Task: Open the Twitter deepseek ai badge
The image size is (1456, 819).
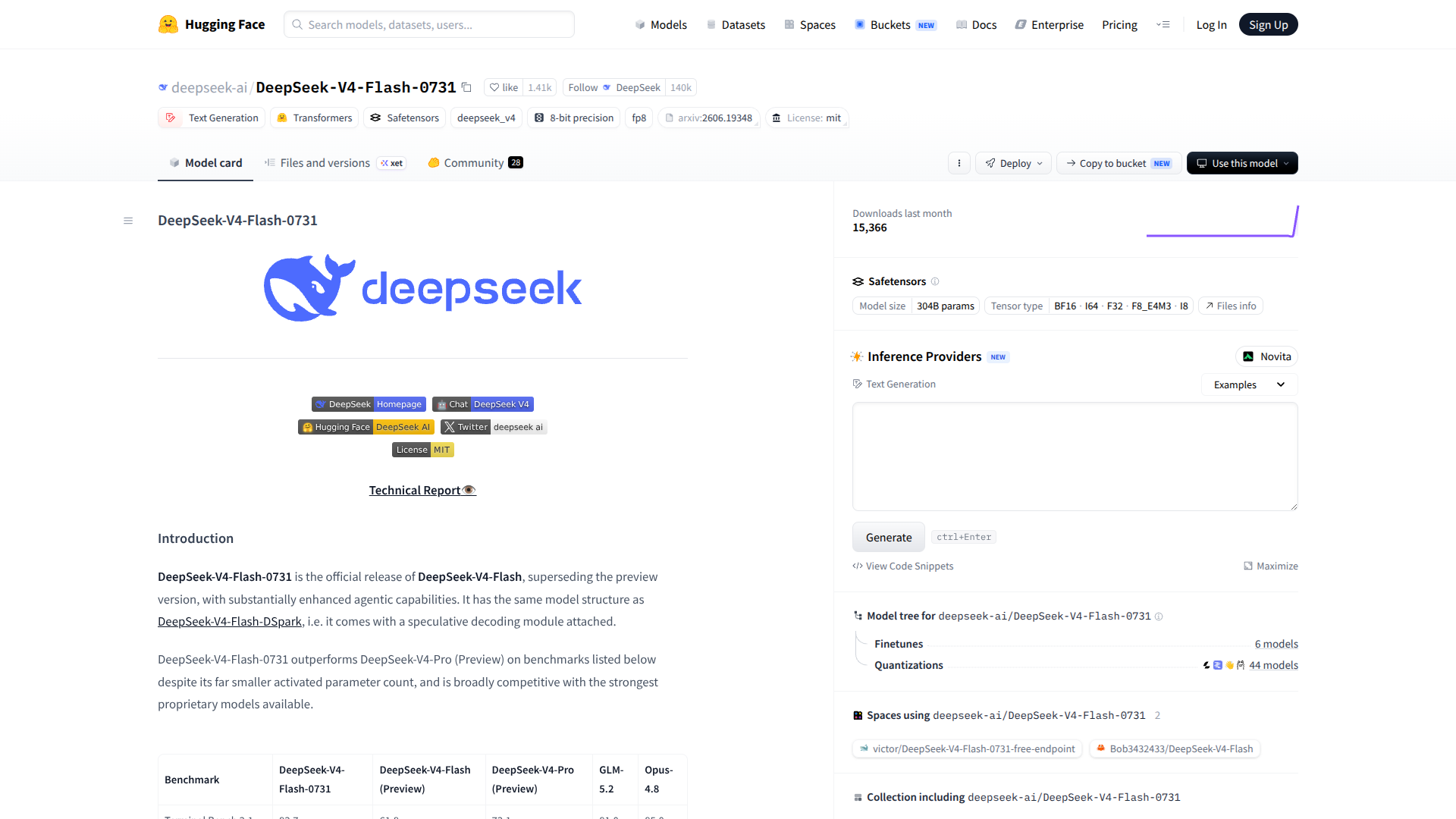Action: (494, 427)
